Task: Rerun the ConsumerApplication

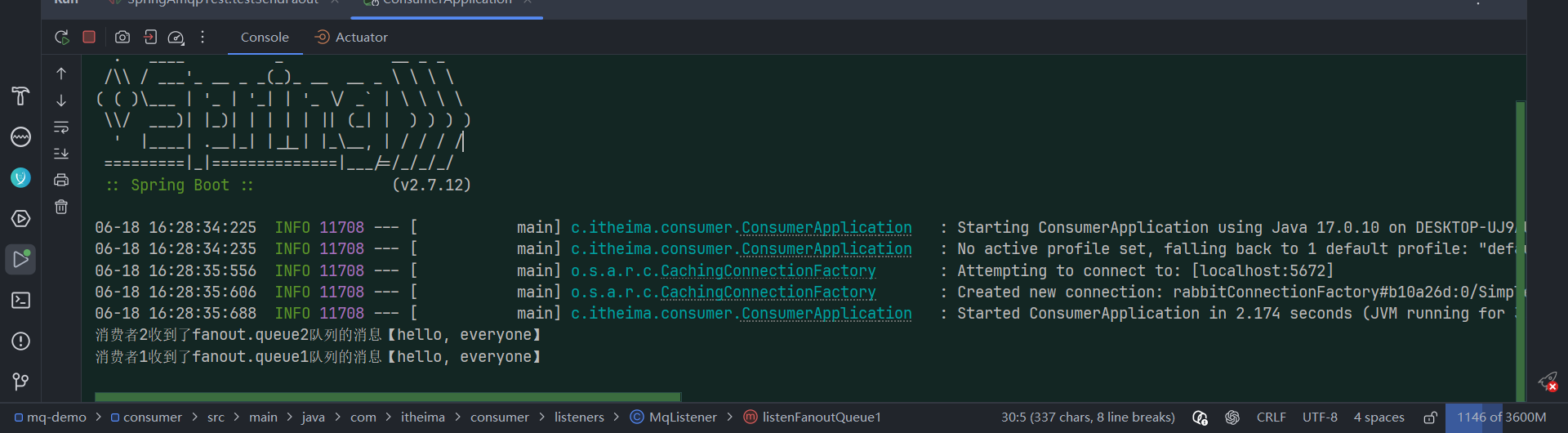Action: [61, 38]
